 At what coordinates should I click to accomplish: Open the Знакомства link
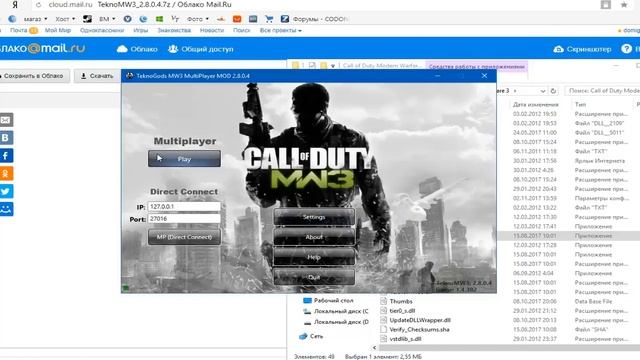click(174, 30)
